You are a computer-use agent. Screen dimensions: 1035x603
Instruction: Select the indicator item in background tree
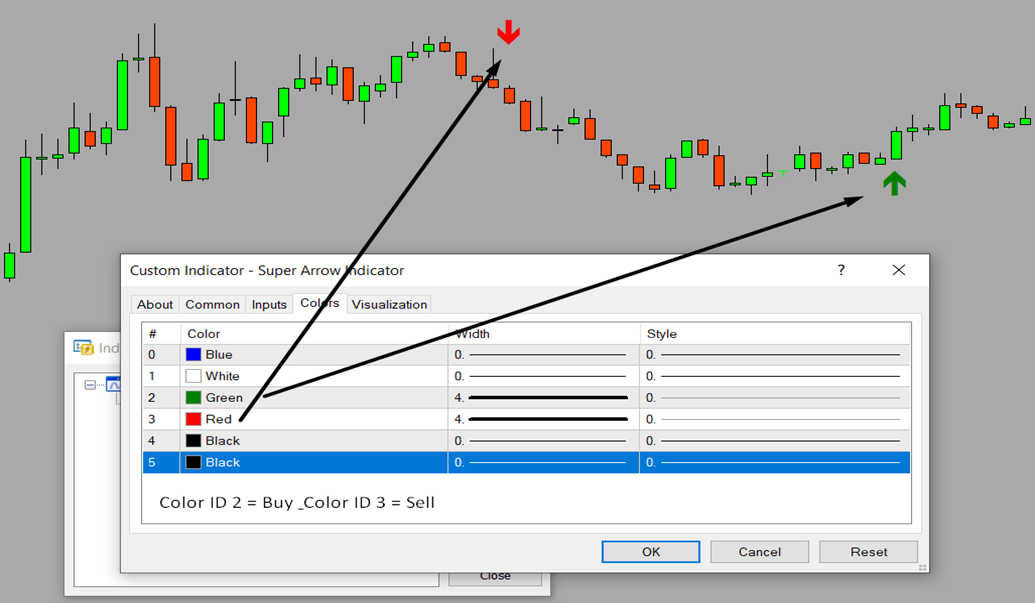pos(114,384)
